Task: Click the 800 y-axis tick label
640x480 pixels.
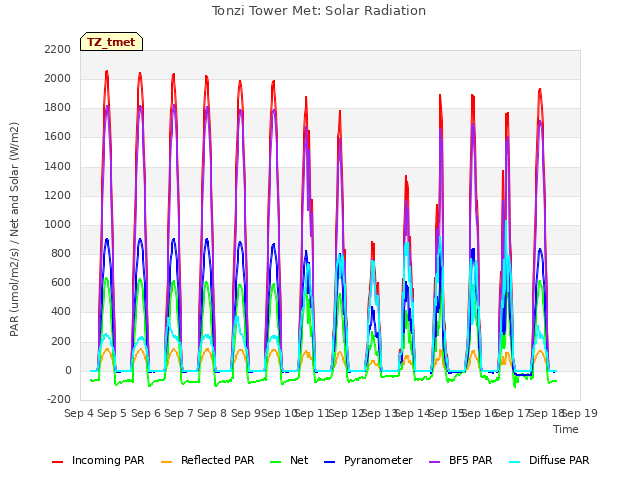Action: 61,253
